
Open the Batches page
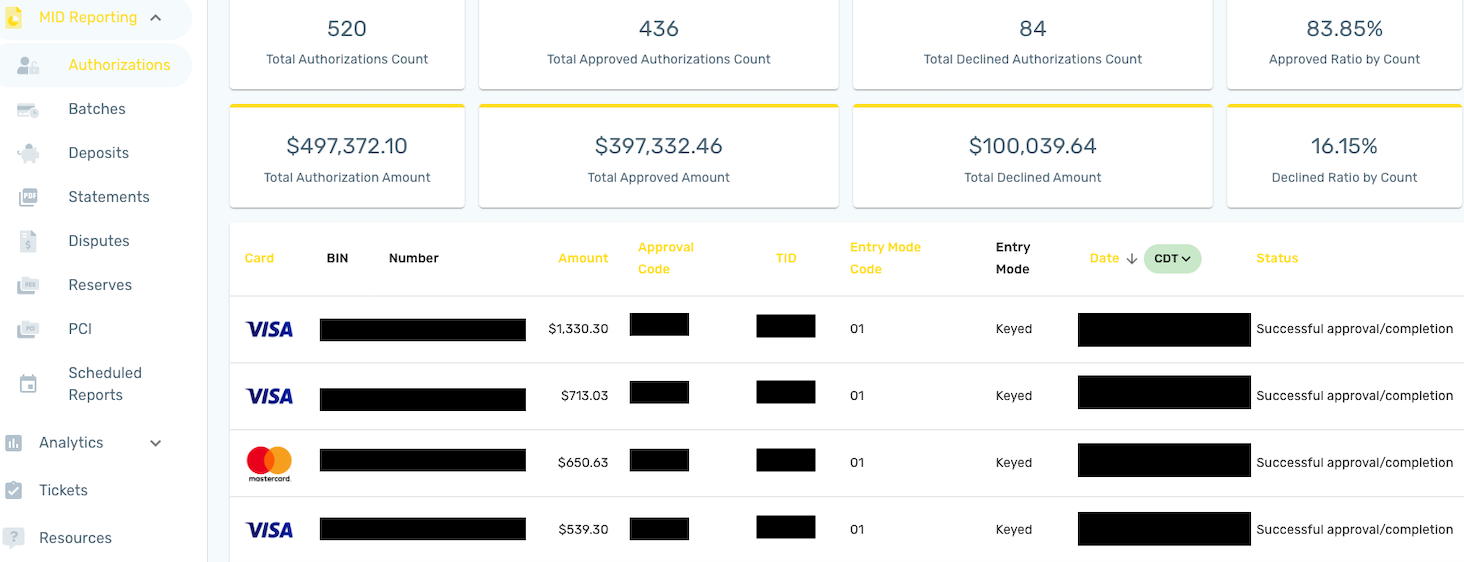(x=97, y=109)
